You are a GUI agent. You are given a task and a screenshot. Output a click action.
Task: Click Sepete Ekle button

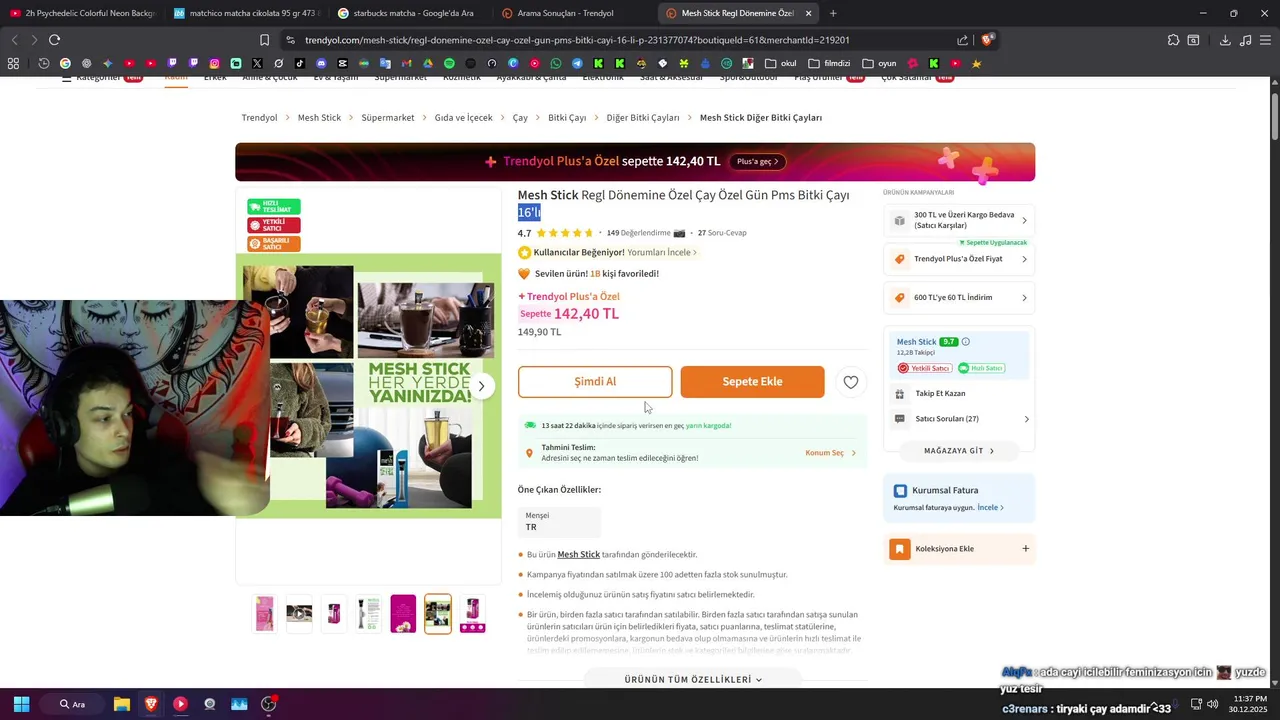pyautogui.click(x=752, y=382)
